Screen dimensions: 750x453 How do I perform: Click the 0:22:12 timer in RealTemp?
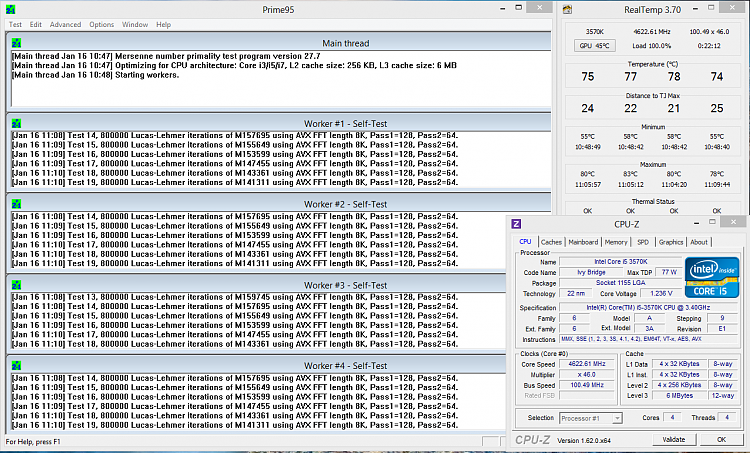pyautogui.click(x=709, y=46)
